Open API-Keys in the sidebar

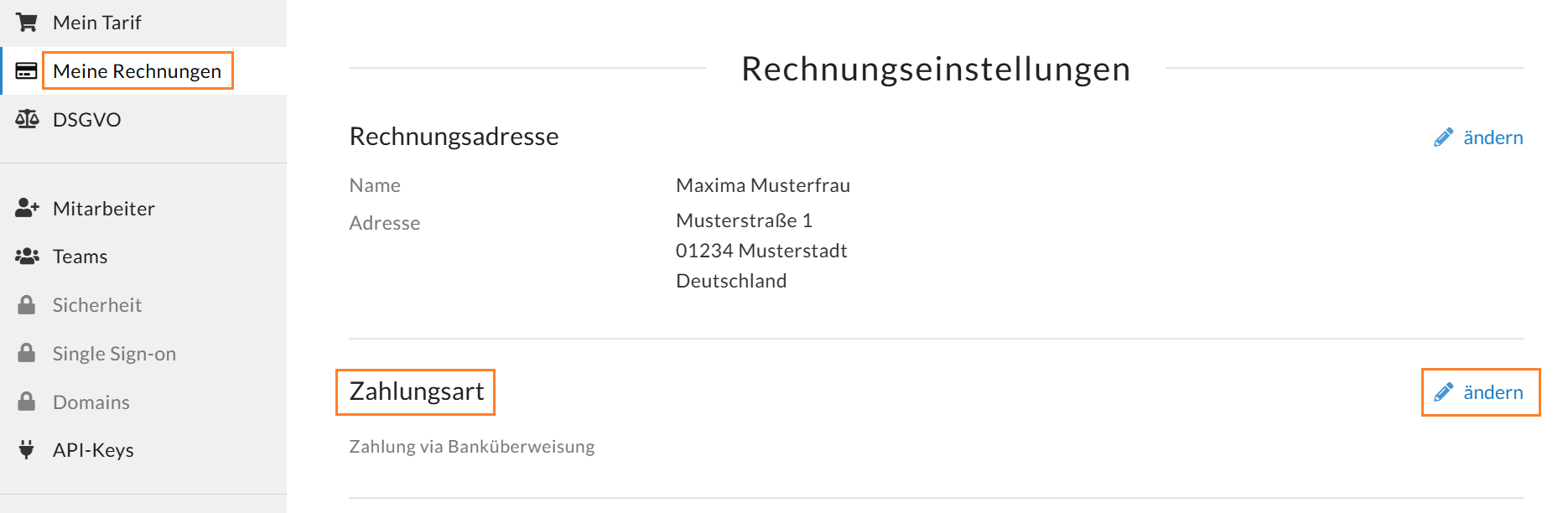[x=143, y=450]
